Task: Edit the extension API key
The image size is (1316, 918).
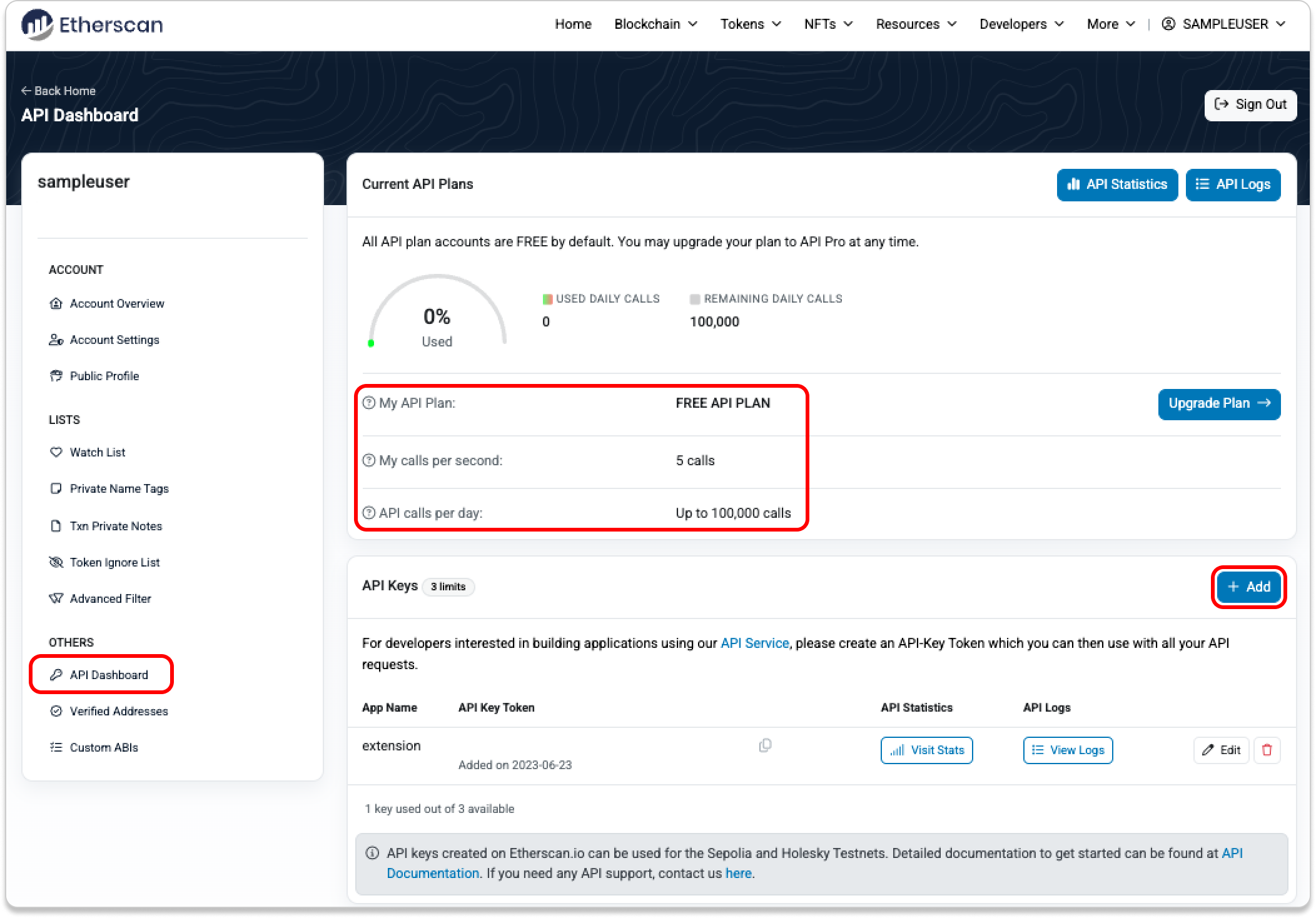Action: 1221,750
